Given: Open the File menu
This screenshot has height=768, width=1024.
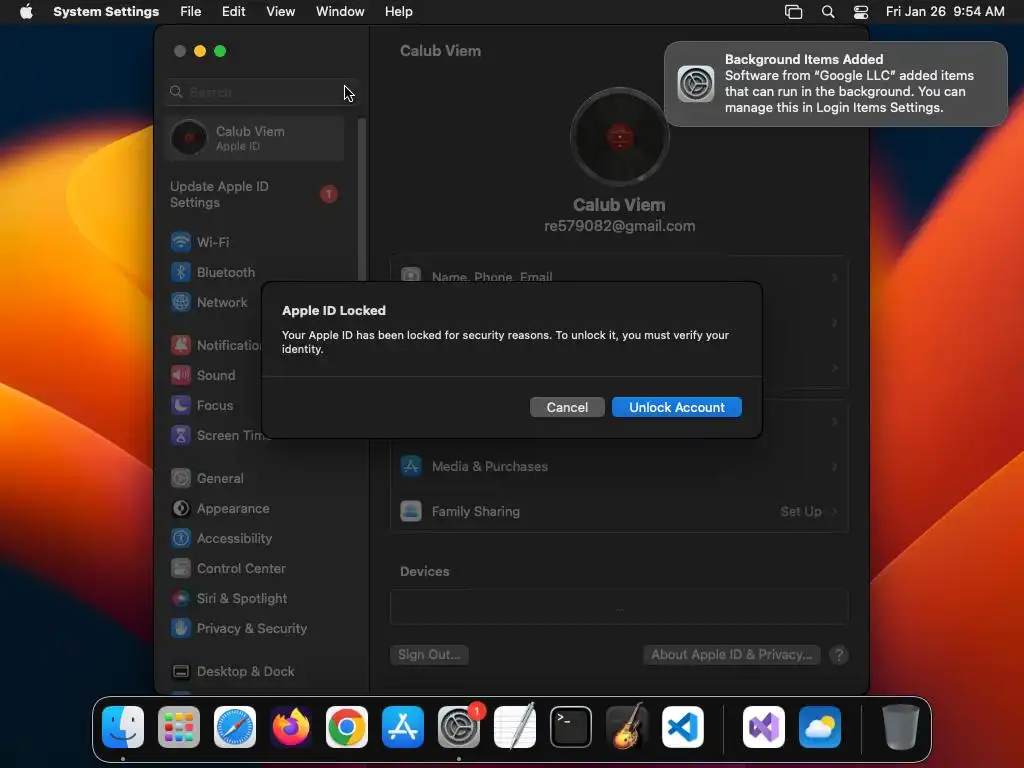Looking at the screenshot, I should (x=191, y=12).
